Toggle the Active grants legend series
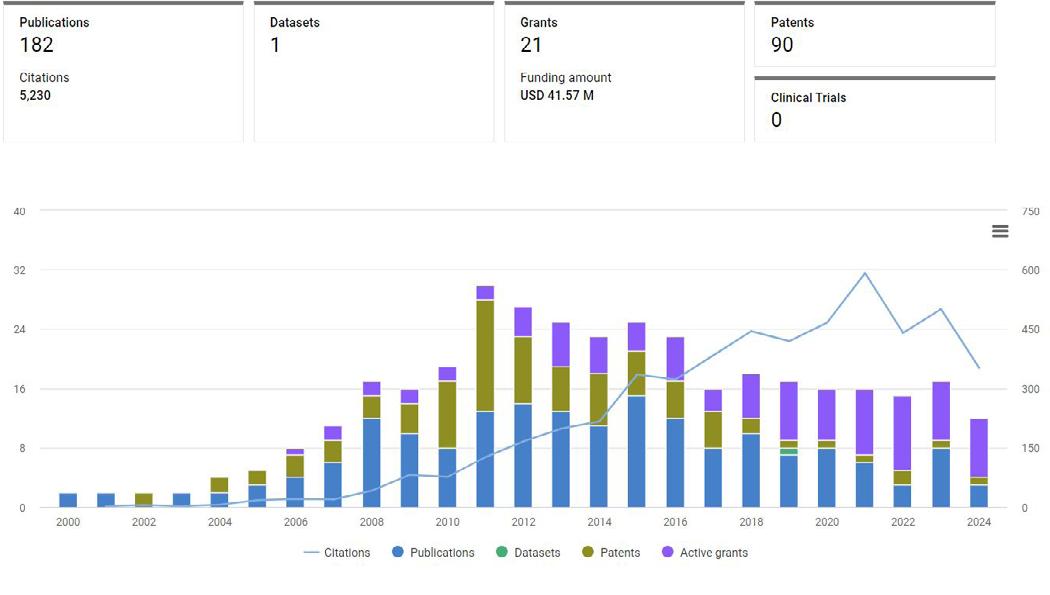The height and width of the screenshot is (595, 1050). pos(704,553)
